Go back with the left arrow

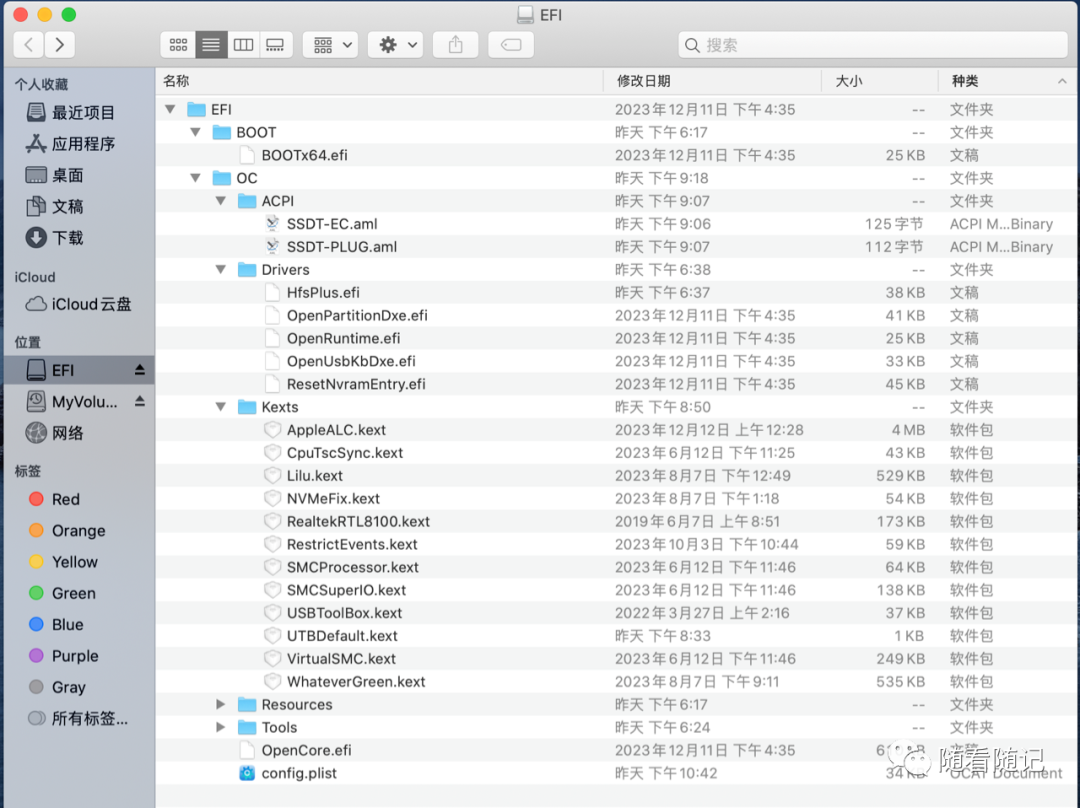coord(28,45)
